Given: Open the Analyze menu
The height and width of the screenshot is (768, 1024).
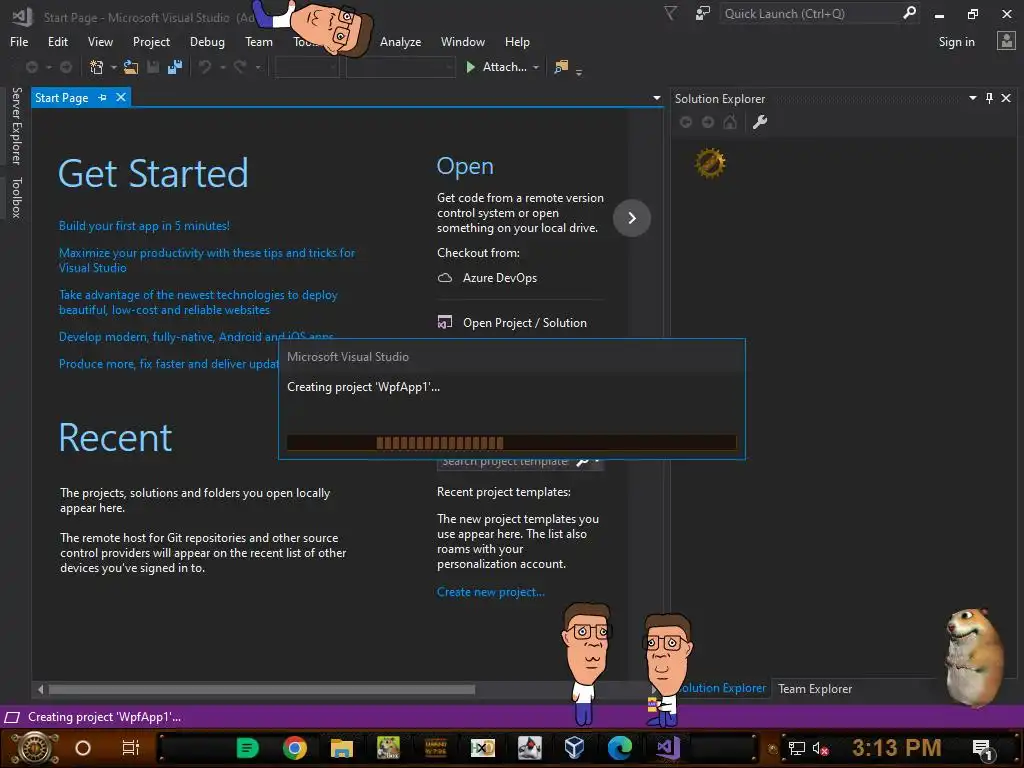Looking at the screenshot, I should click(400, 42).
